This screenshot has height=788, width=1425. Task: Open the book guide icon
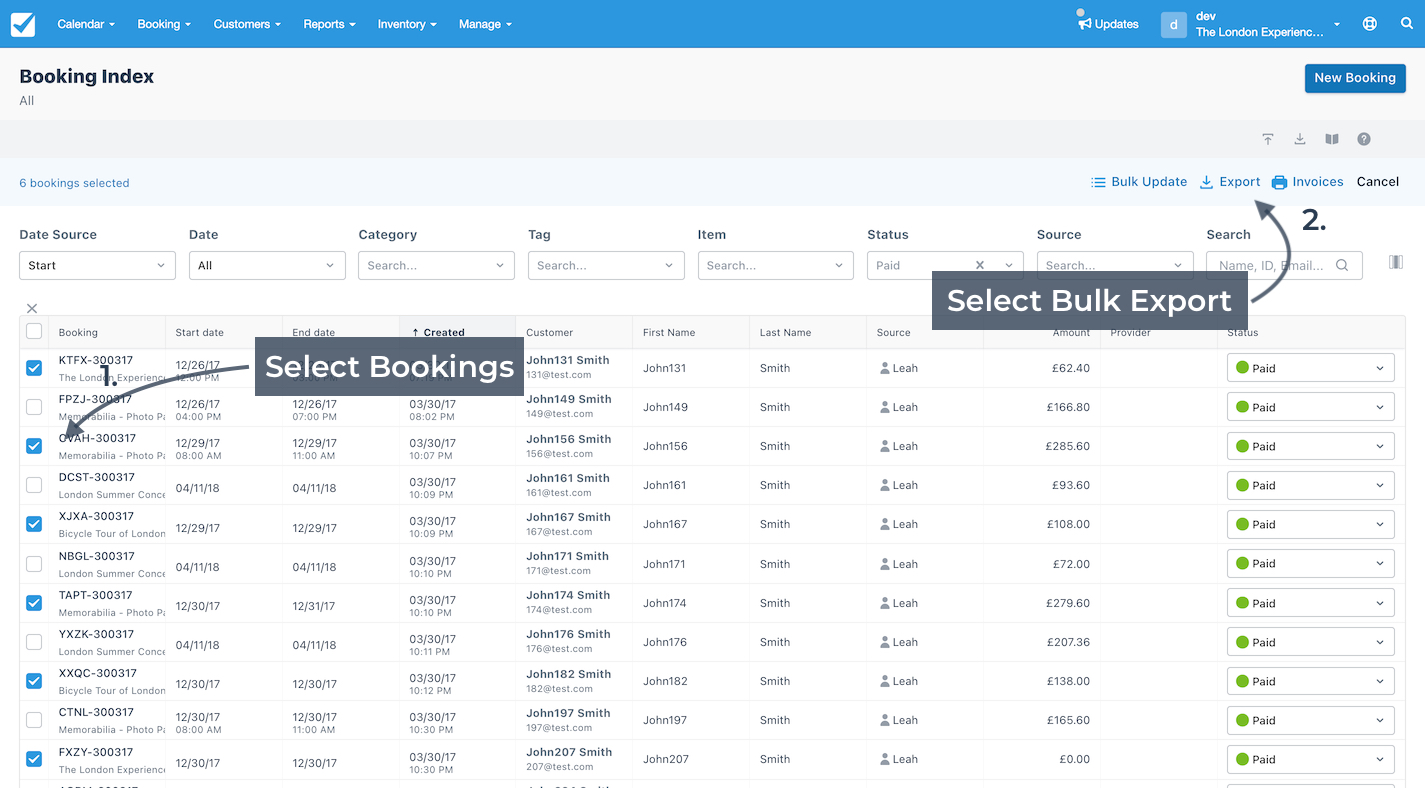tap(1332, 139)
